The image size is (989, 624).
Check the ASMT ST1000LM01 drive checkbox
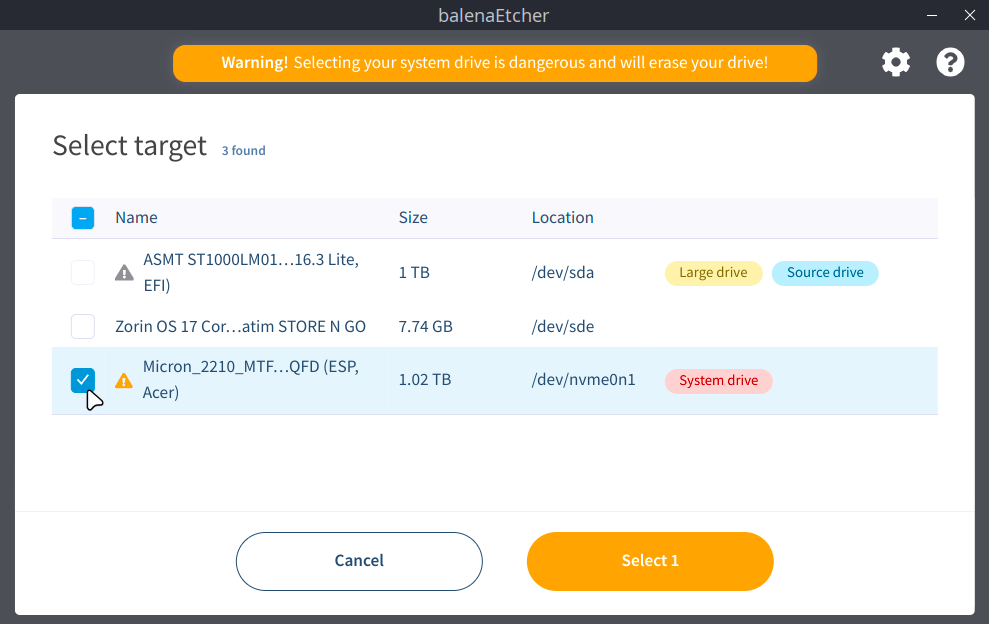83,272
